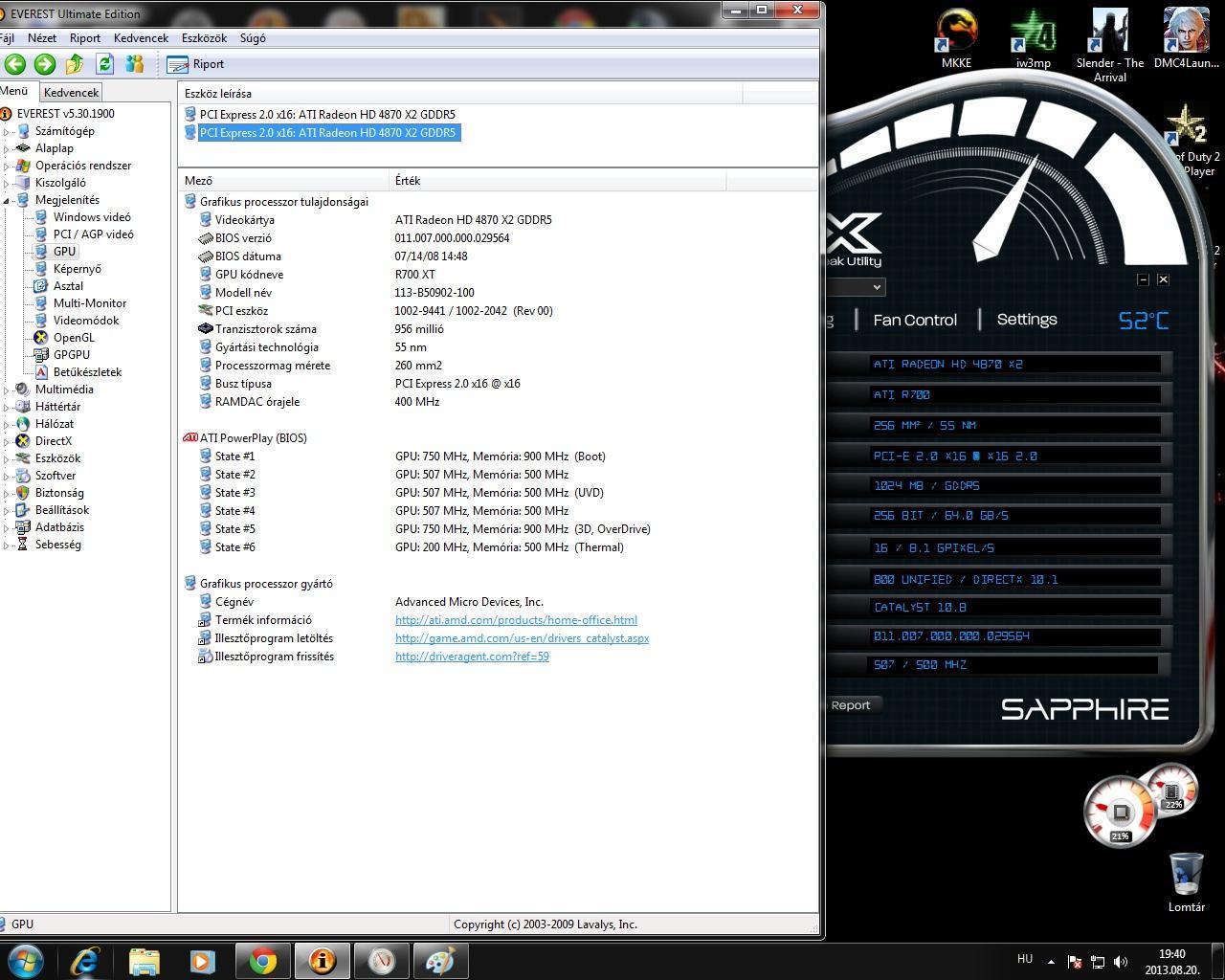The height and width of the screenshot is (980, 1225).
Task: Click the volume icon in system tray
Action: coord(1121,962)
